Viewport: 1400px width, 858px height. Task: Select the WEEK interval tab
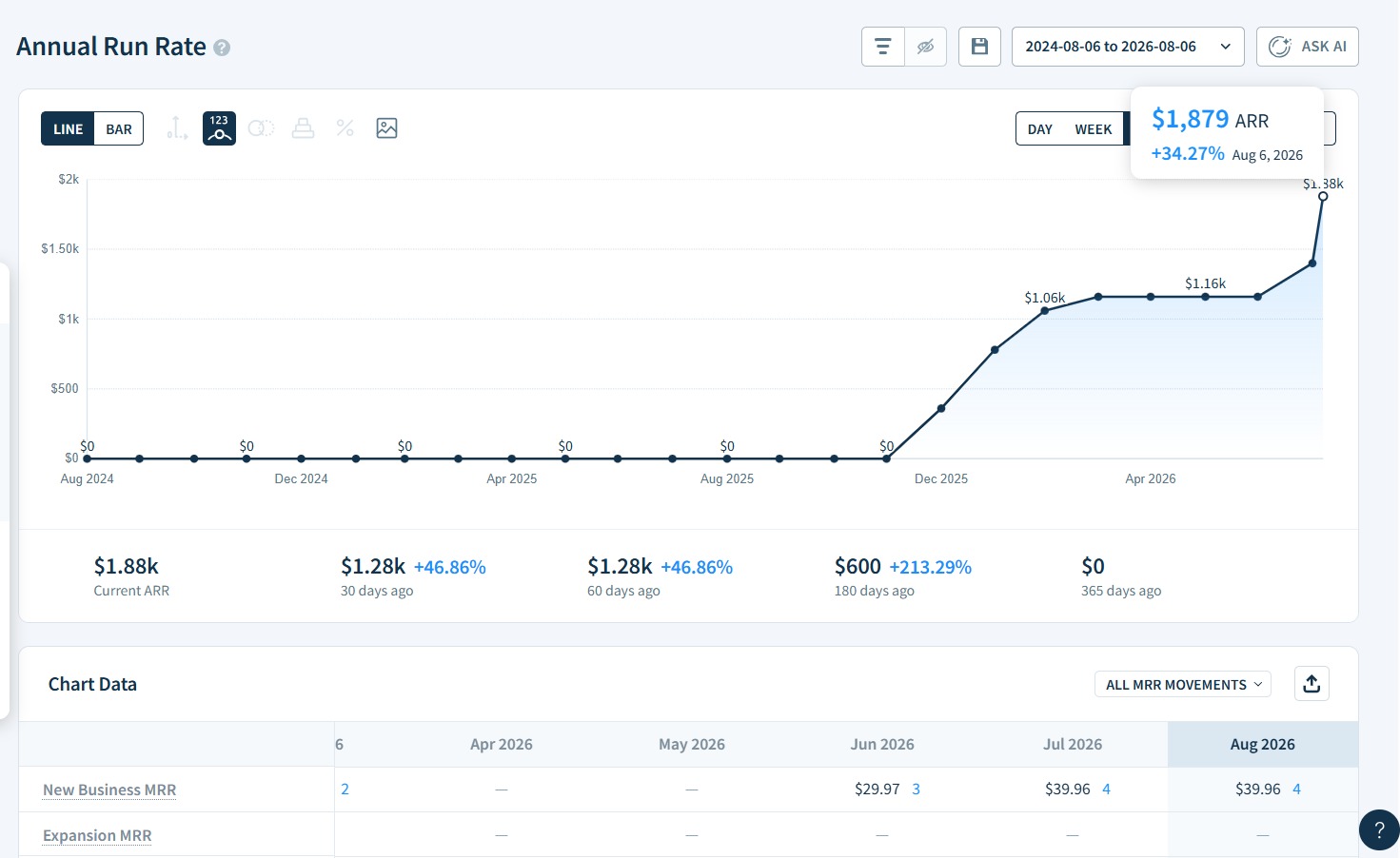coord(1094,129)
